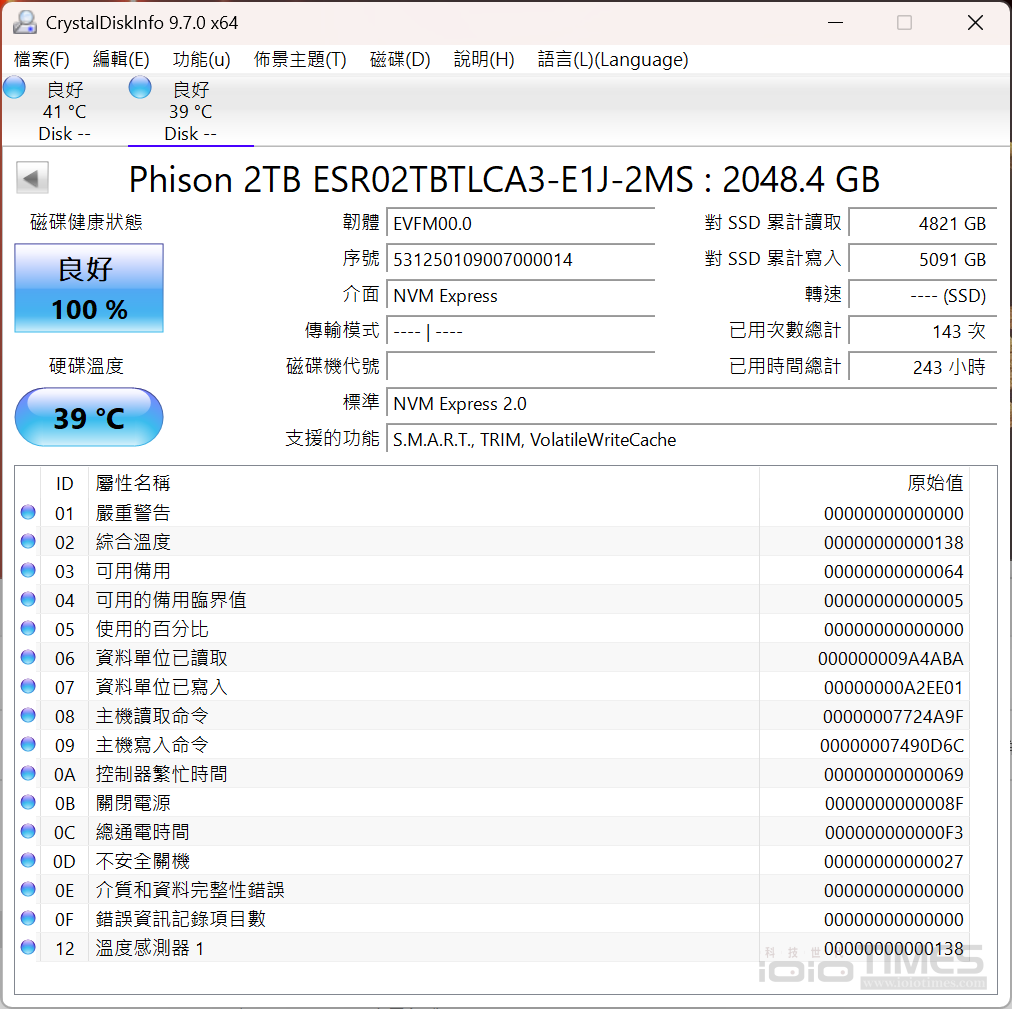
Task: Click status dot for row 06 資料單位已讀取
Action: [x=28, y=658]
